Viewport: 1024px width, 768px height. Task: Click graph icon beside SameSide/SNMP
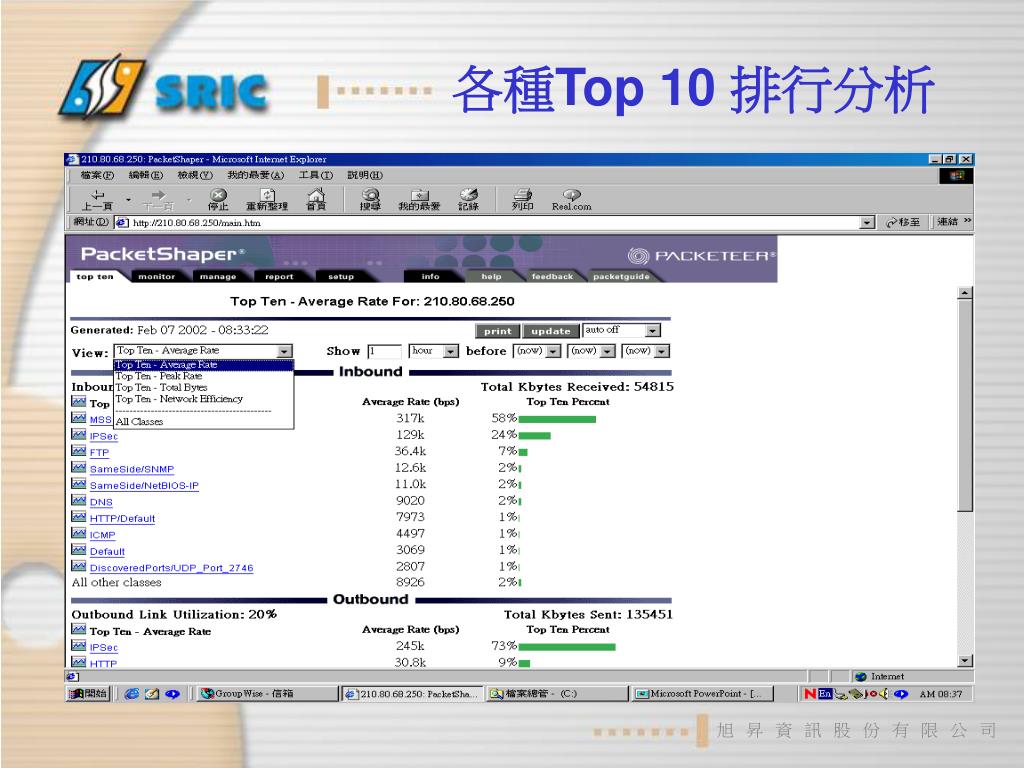pos(79,467)
